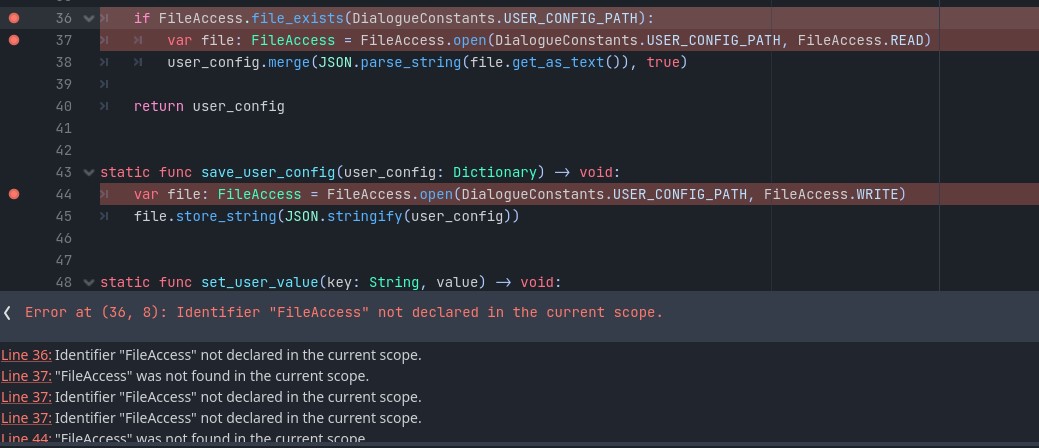Click line number 45 in the gutter
The image size is (1039, 448).
click(x=64, y=216)
